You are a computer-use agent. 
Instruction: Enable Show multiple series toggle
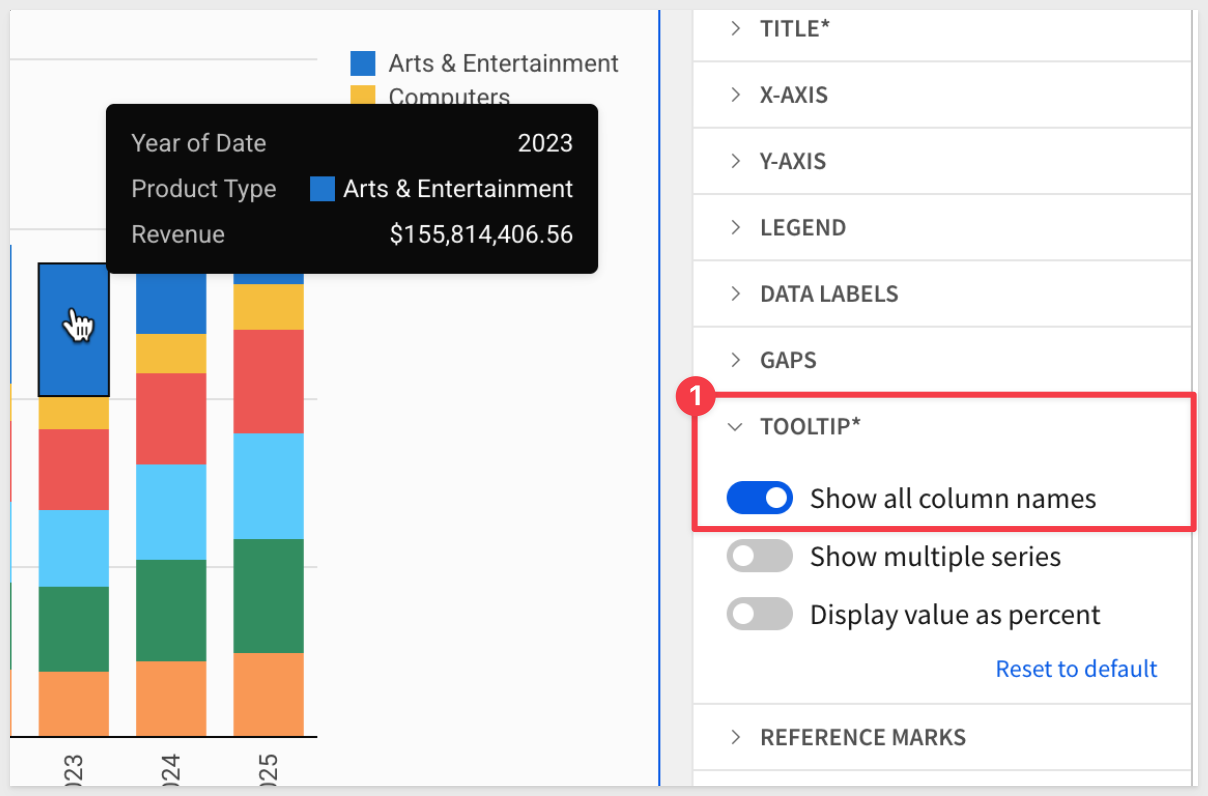759,556
